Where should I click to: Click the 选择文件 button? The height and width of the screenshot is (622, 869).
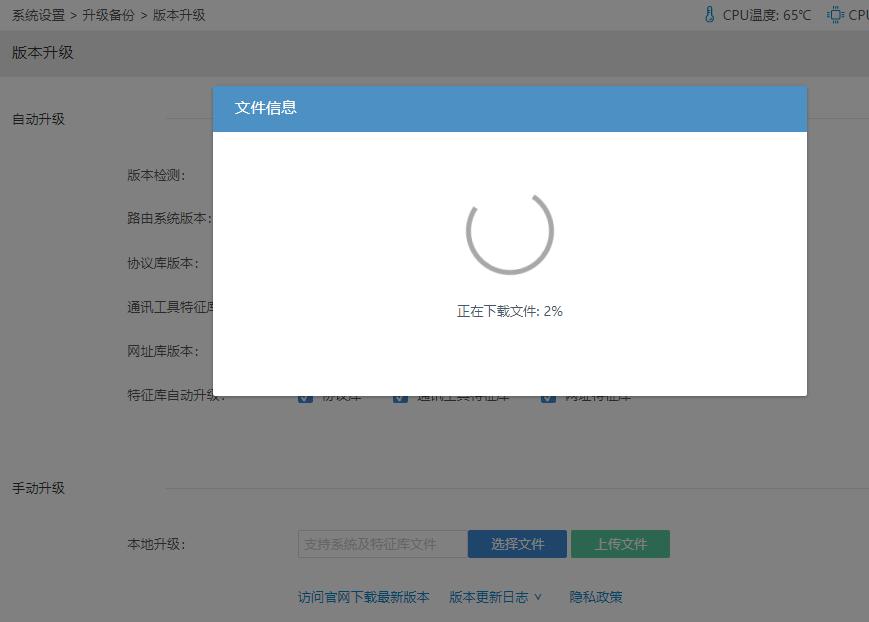(517, 543)
